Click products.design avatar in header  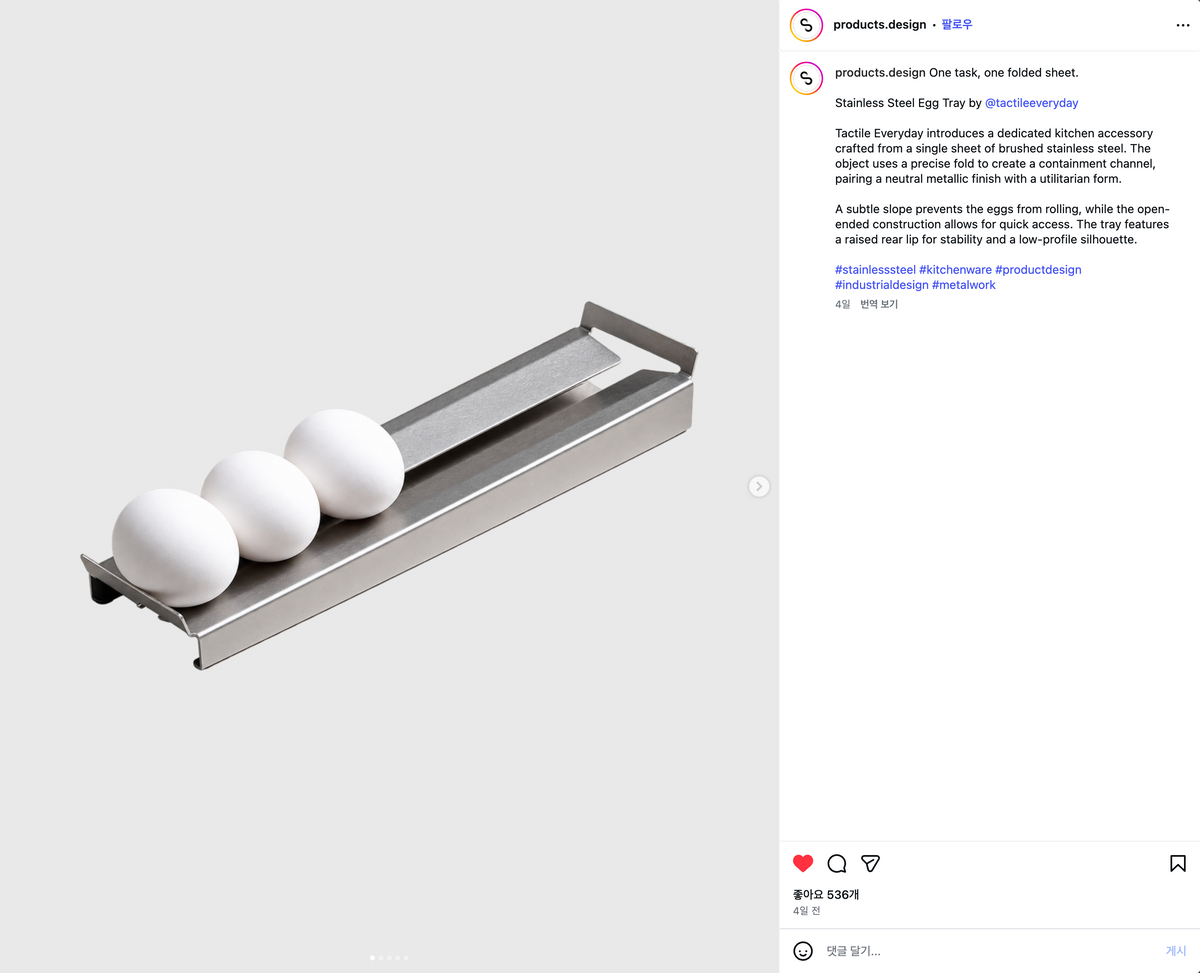click(806, 25)
